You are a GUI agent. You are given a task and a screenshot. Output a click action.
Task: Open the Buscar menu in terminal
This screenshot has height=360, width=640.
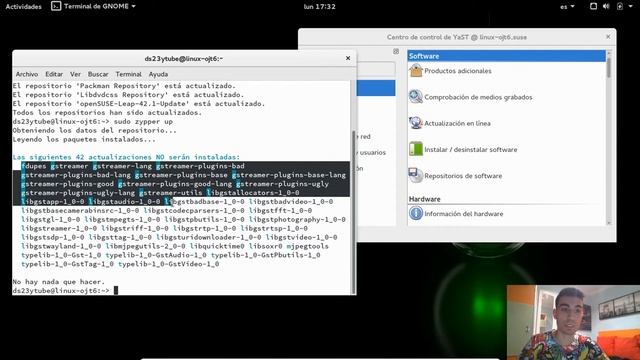[98, 74]
